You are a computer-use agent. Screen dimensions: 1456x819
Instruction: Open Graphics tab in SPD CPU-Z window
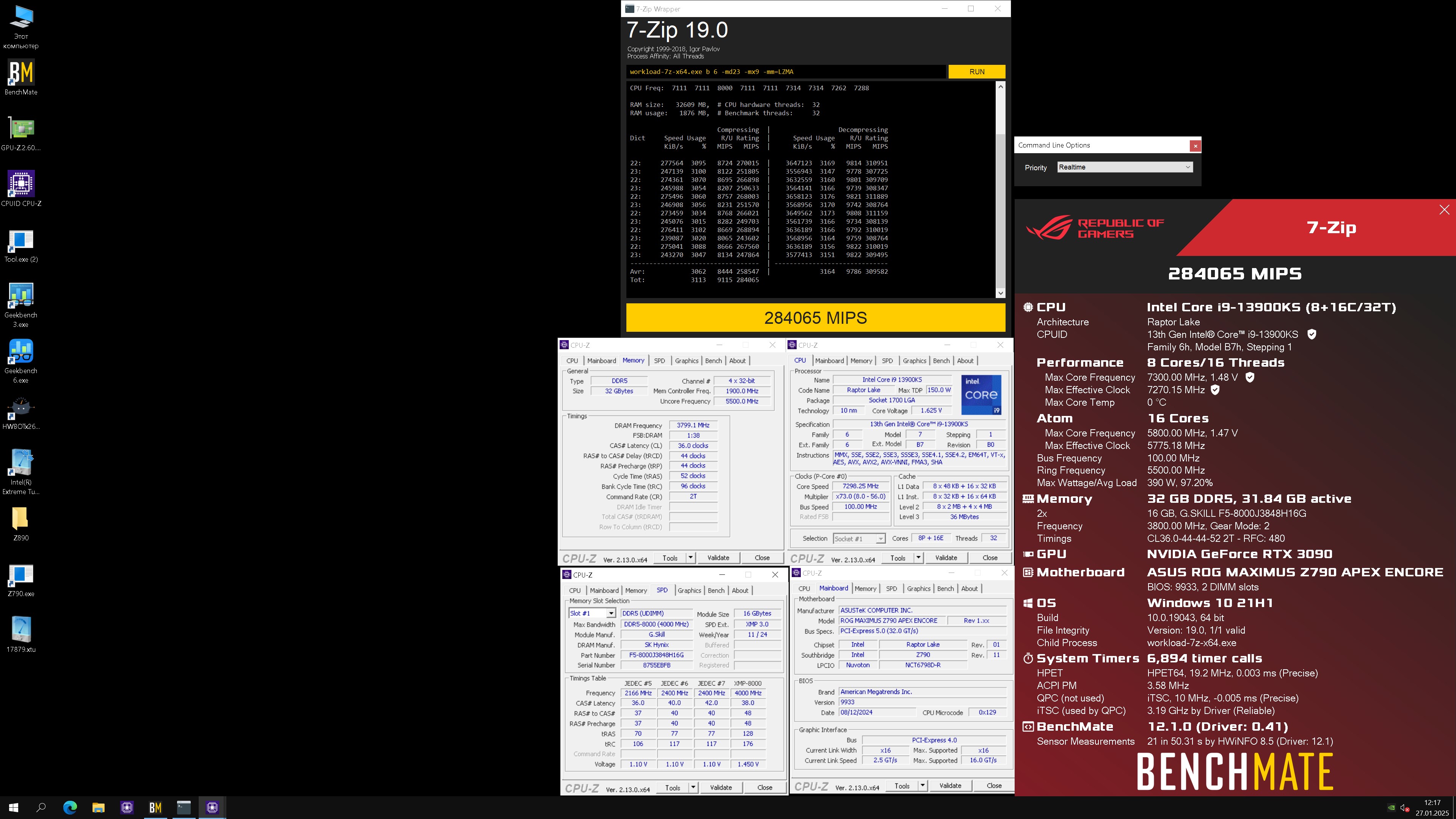click(x=689, y=591)
